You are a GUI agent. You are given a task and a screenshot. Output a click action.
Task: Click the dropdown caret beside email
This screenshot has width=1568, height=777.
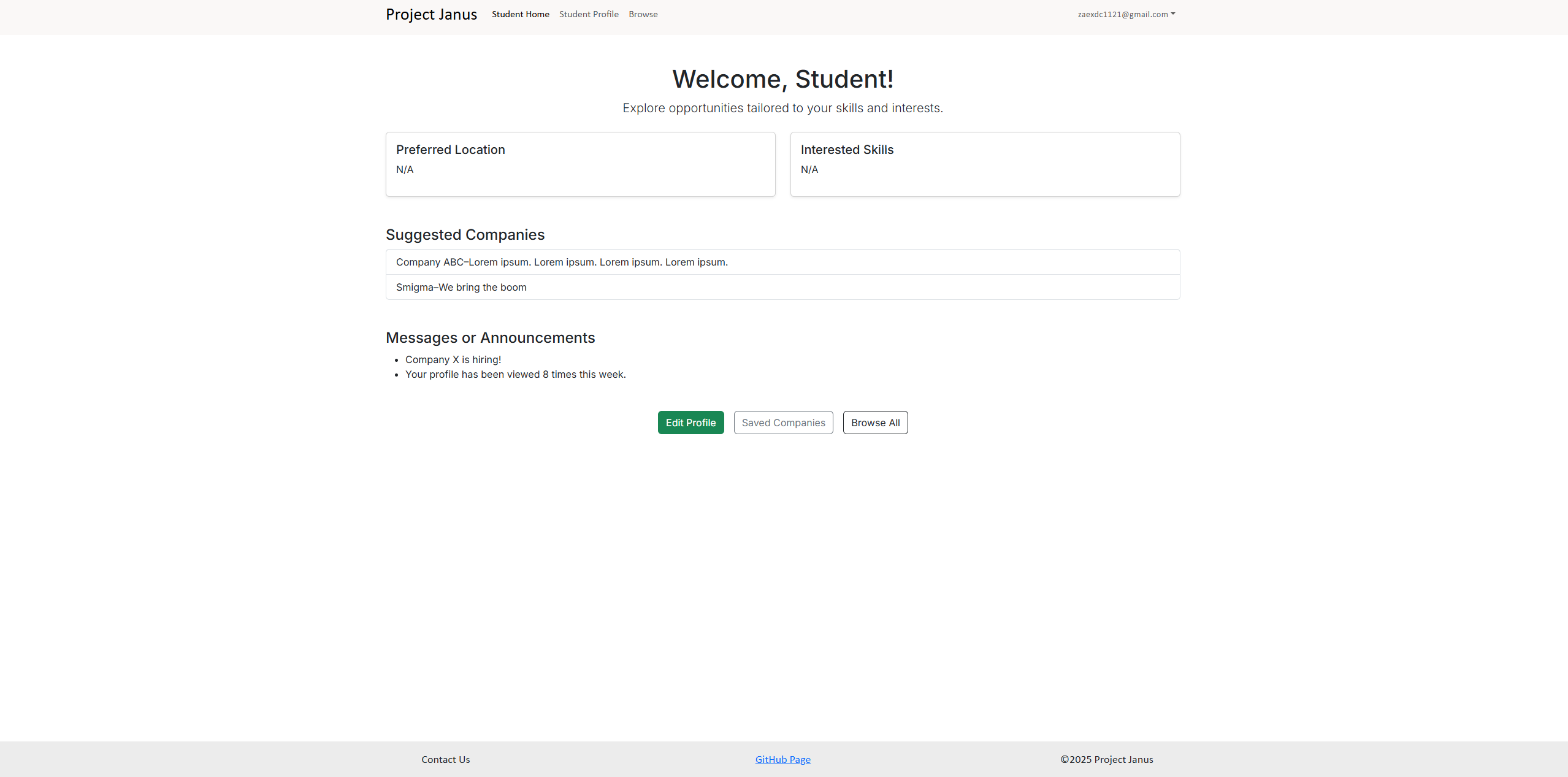point(1173,13)
